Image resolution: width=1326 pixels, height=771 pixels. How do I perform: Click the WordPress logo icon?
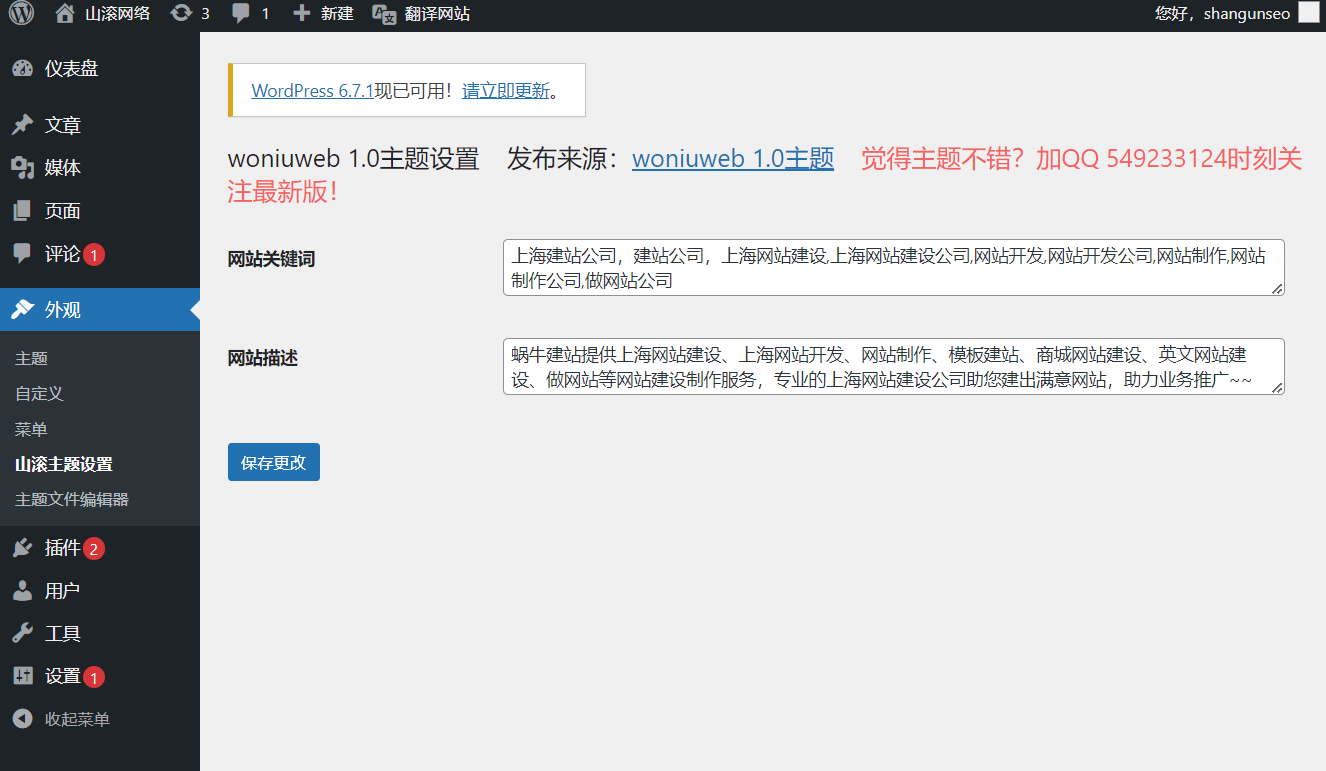(x=21, y=13)
